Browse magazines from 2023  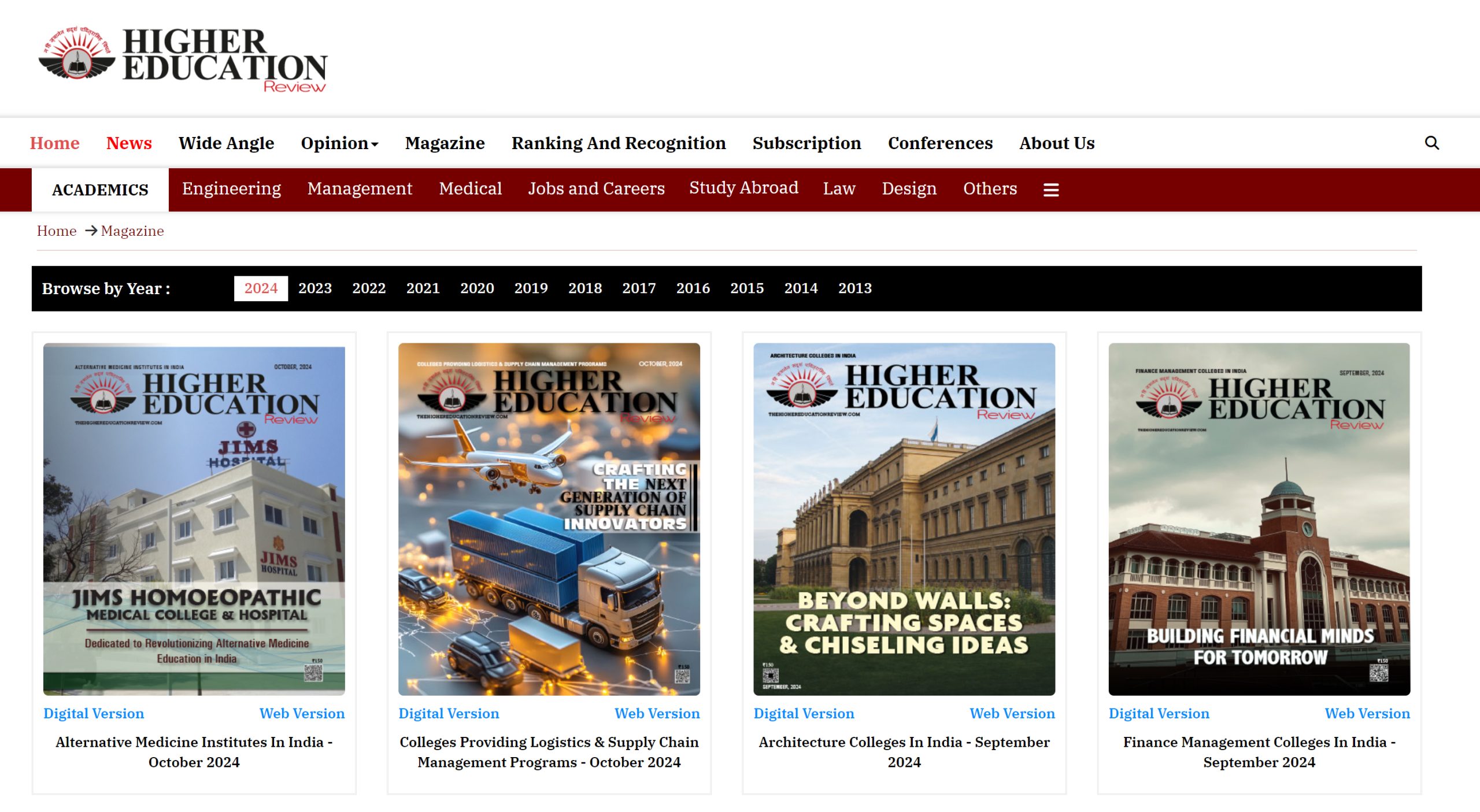pyautogui.click(x=315, y=288)
